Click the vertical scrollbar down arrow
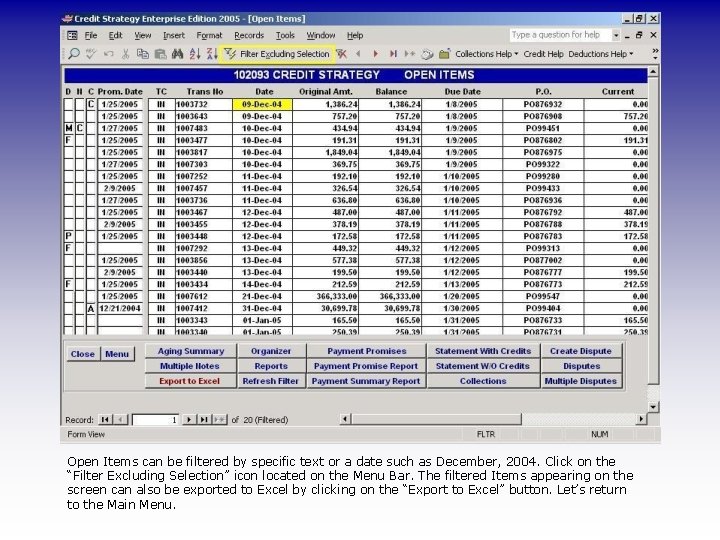Screen dimensions: 720x540 (653, 407)
